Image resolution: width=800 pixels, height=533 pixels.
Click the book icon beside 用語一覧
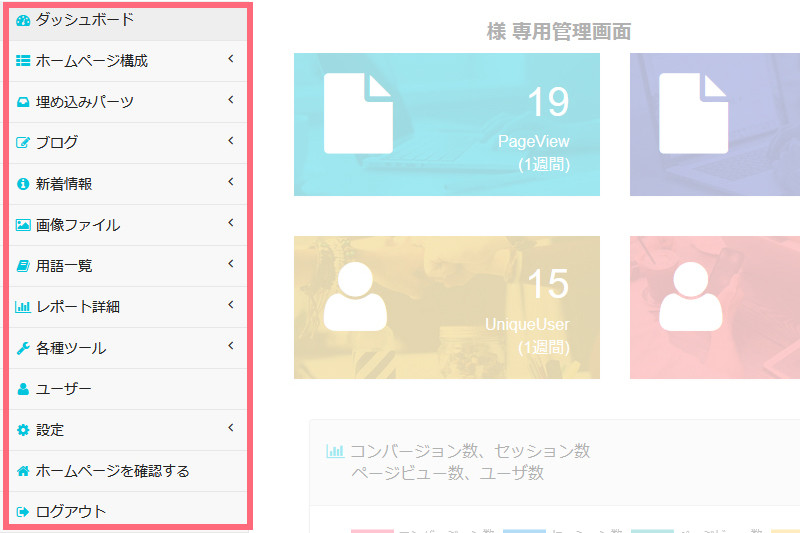pos(23,266)
